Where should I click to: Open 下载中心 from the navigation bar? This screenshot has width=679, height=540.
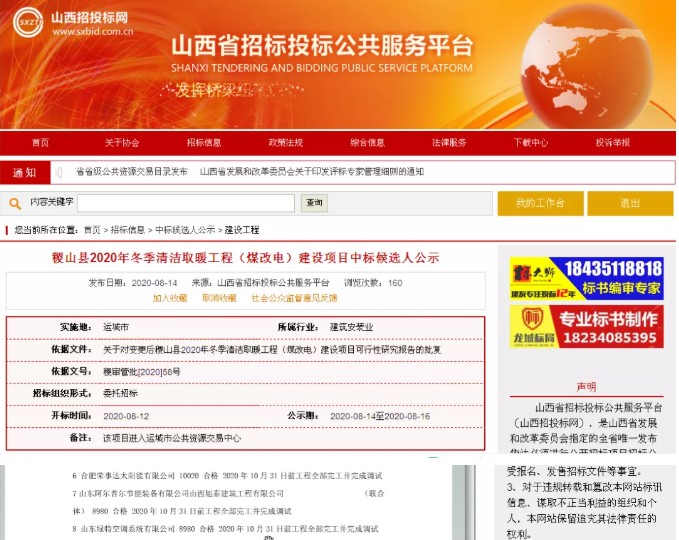point(531,143)
